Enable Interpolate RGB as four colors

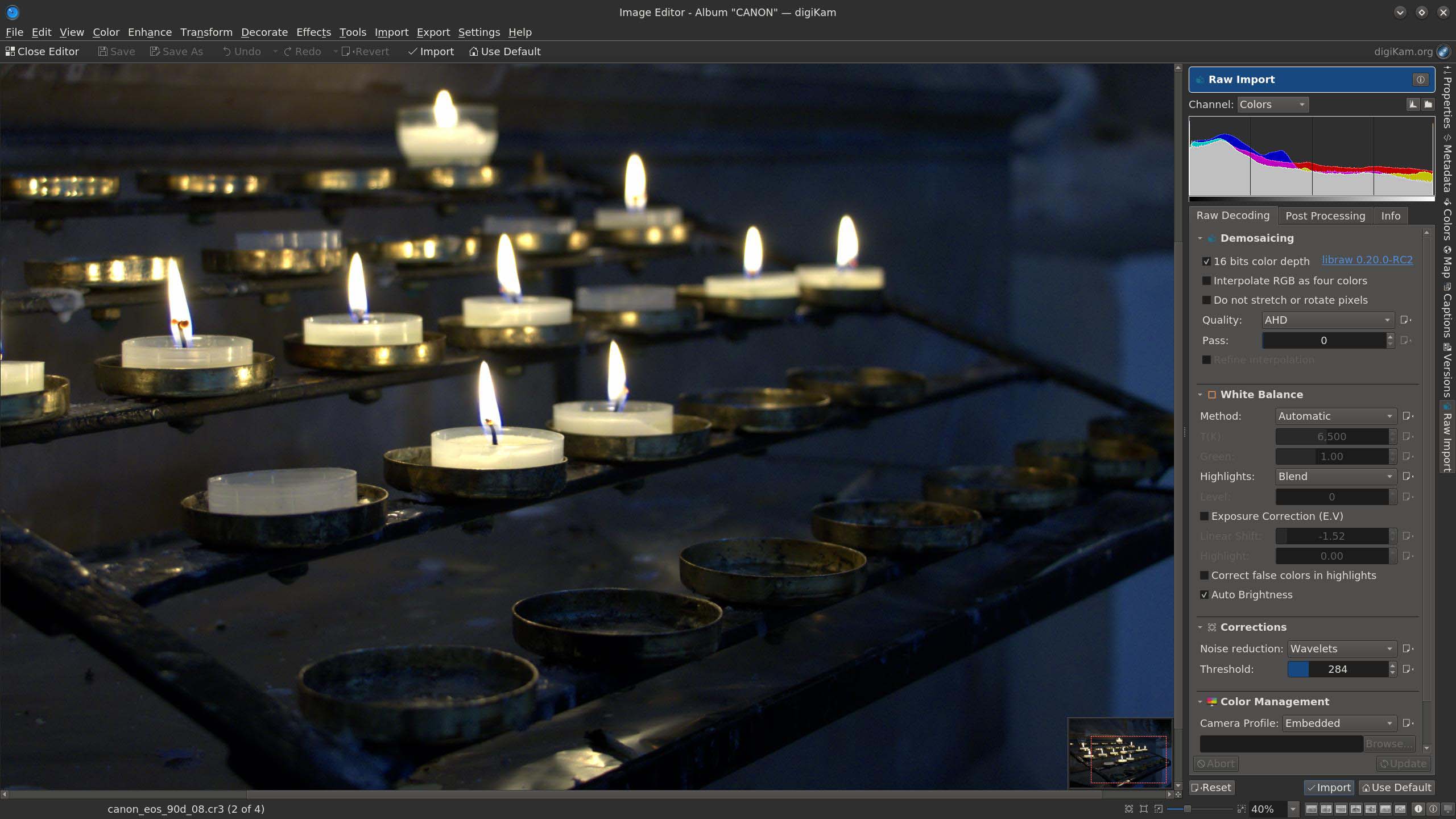tap(1206, 281)
